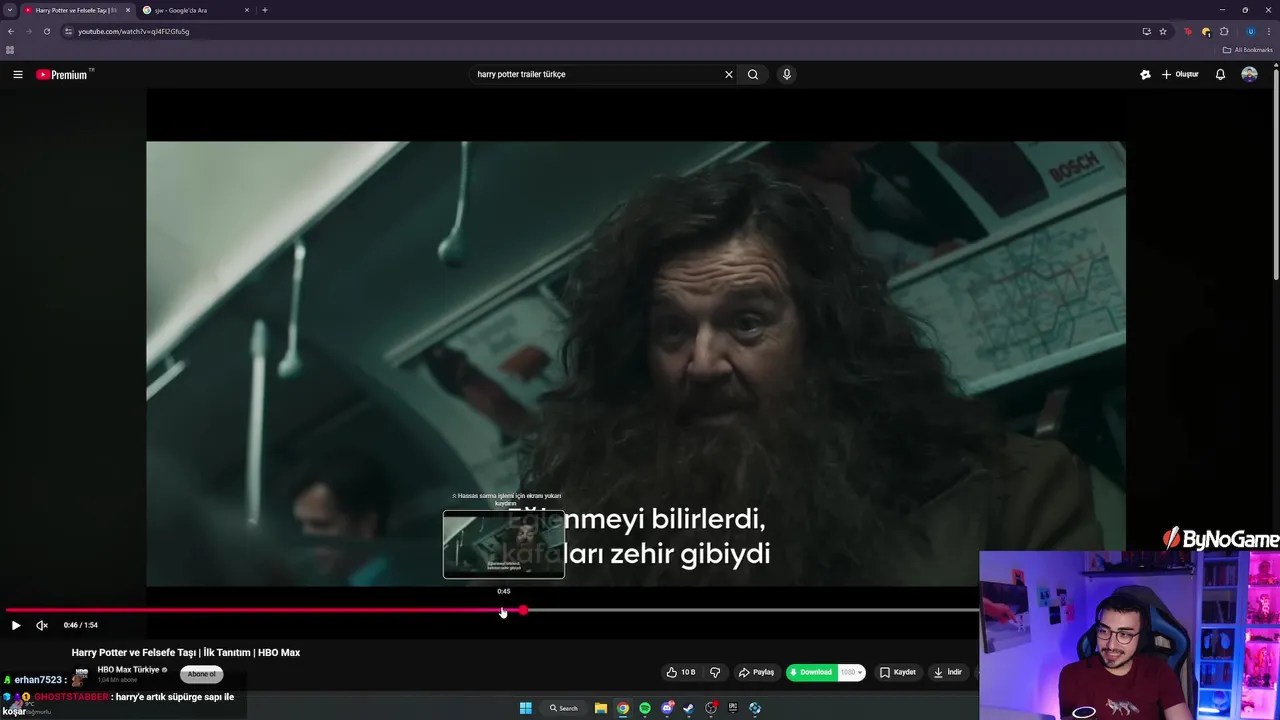Click the seek preview thumbnail at 0:45
The width and height of the screenshot is (1280, 720).
tap(504, 544)
